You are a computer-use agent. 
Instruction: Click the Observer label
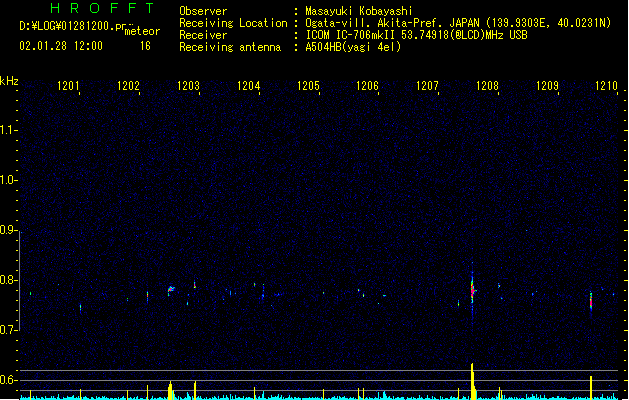[x=203, y=11]
